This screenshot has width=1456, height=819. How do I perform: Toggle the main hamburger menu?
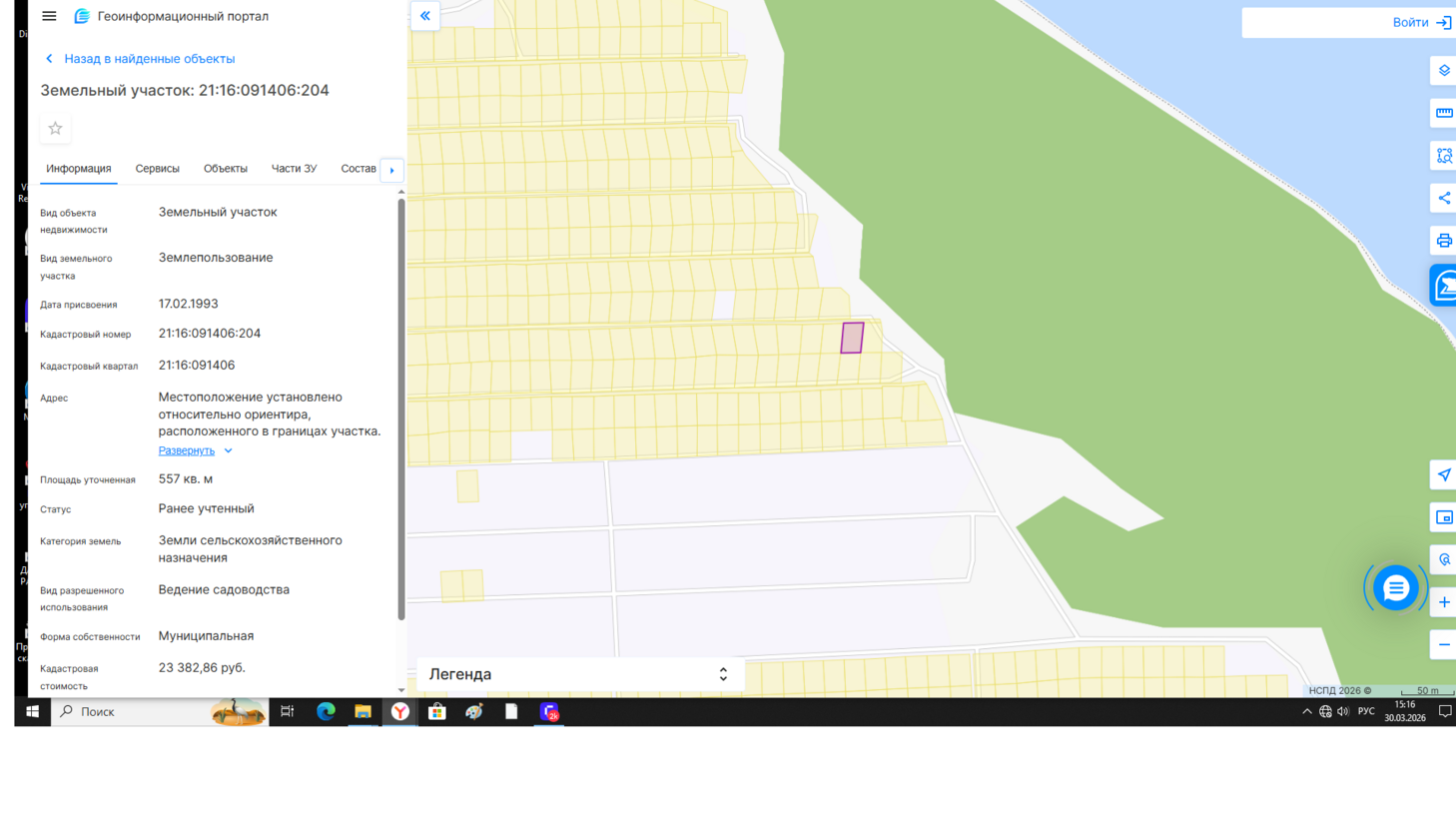pos(49,16)
